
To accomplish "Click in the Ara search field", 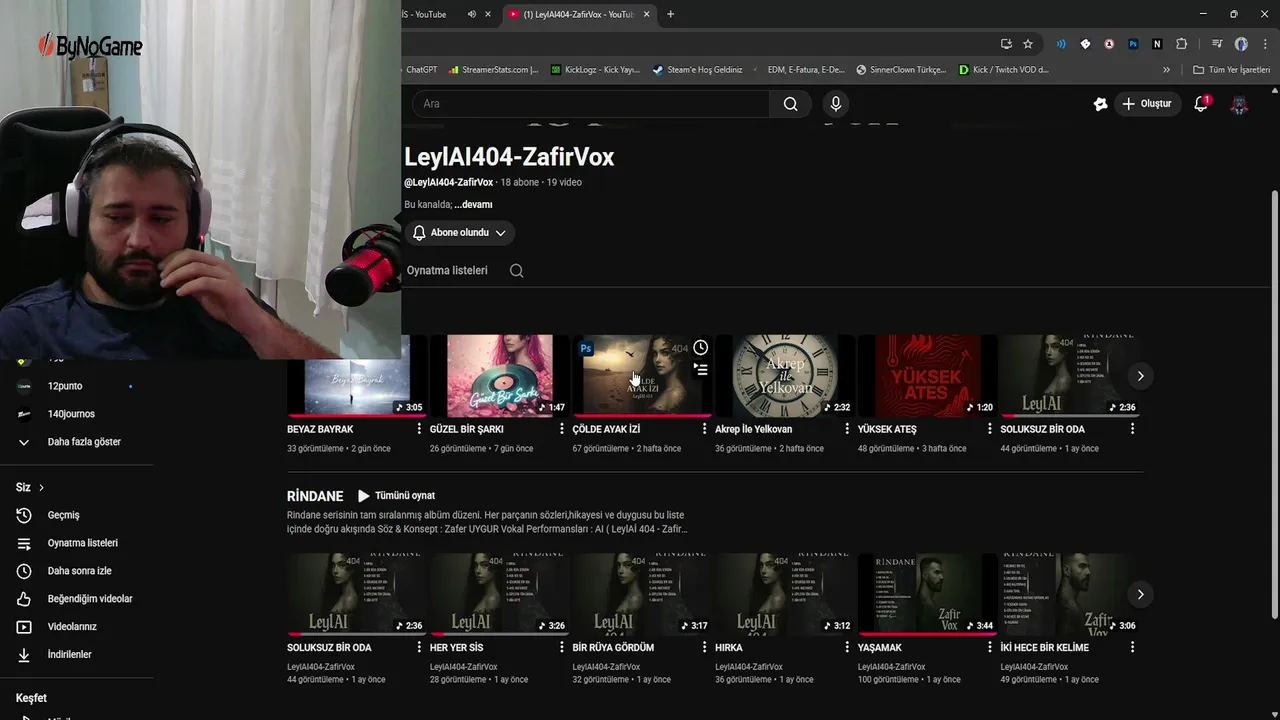I will coord(590,104).
